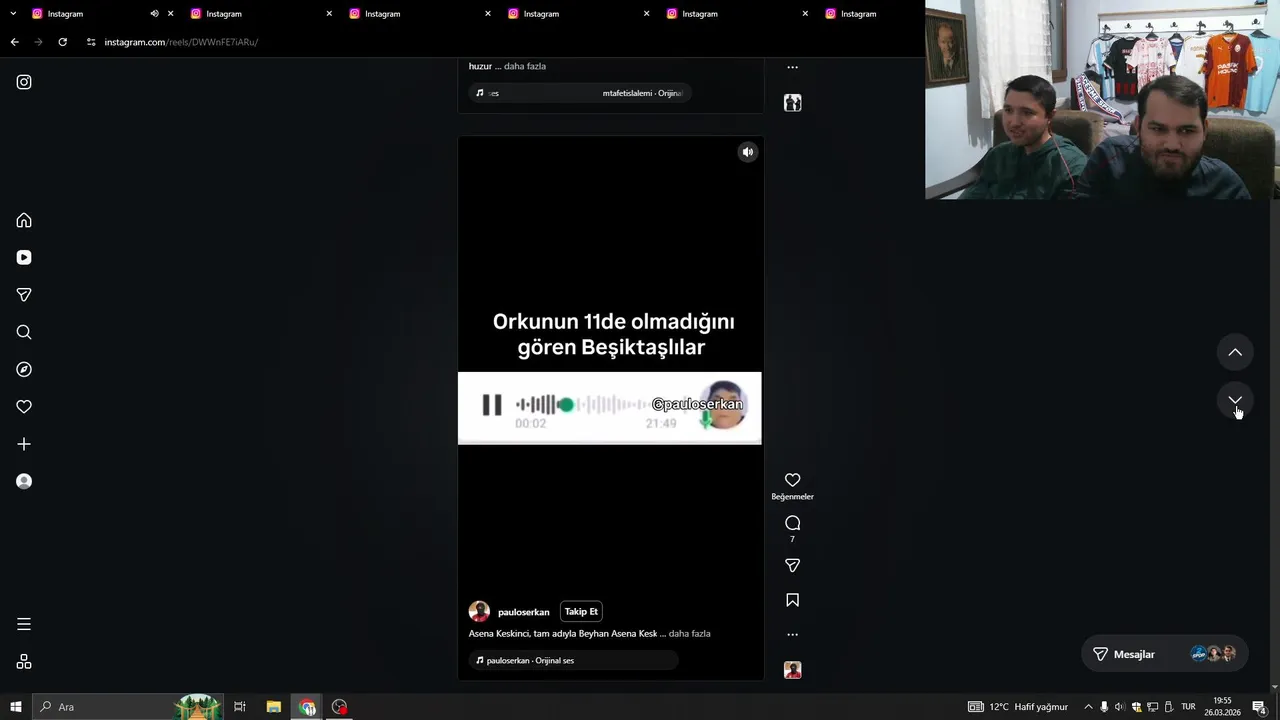This screenshot has width=1280, height=720.
Task: Open comments on pauloserkan reel
Action: pos(792,523)
